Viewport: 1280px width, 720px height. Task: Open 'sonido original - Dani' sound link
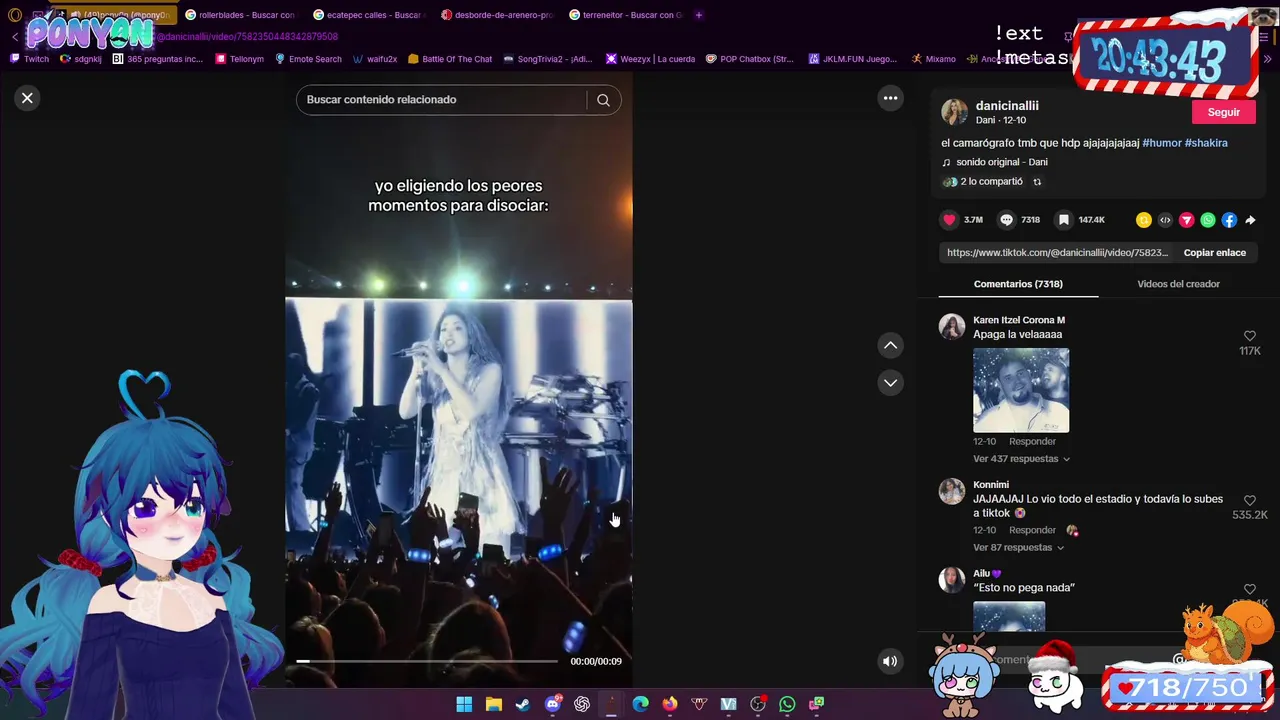point(1001,162)
